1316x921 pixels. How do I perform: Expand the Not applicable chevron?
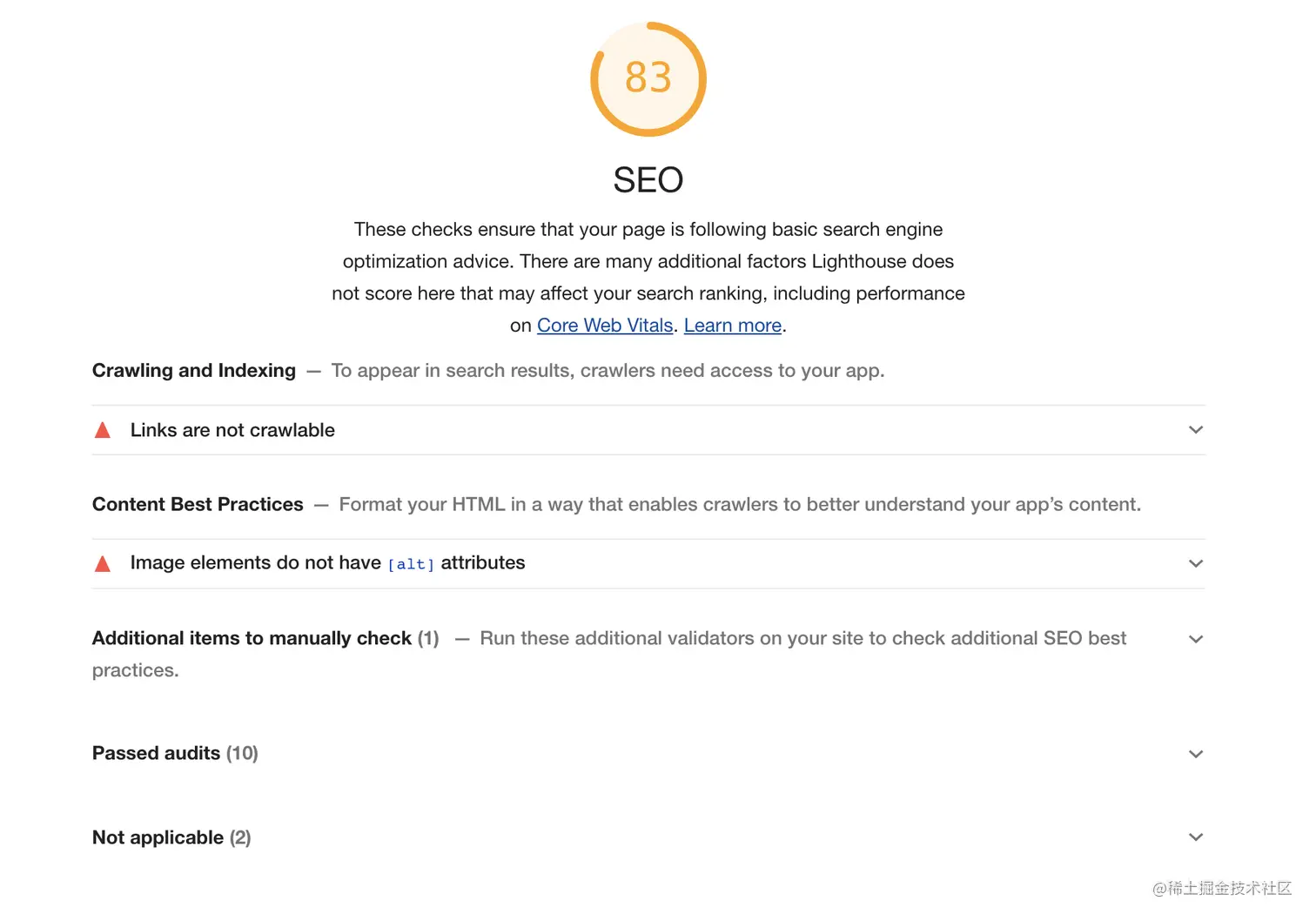pos(1196,837)
